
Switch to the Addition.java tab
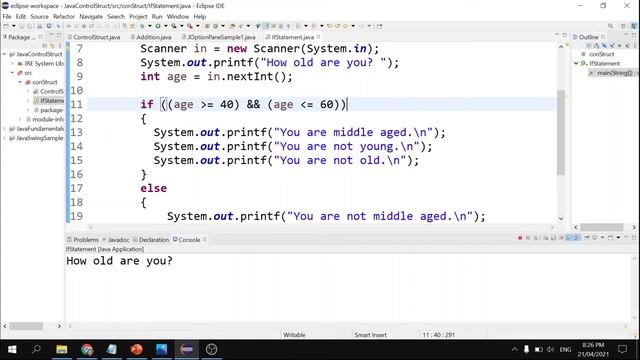point(153,37)
